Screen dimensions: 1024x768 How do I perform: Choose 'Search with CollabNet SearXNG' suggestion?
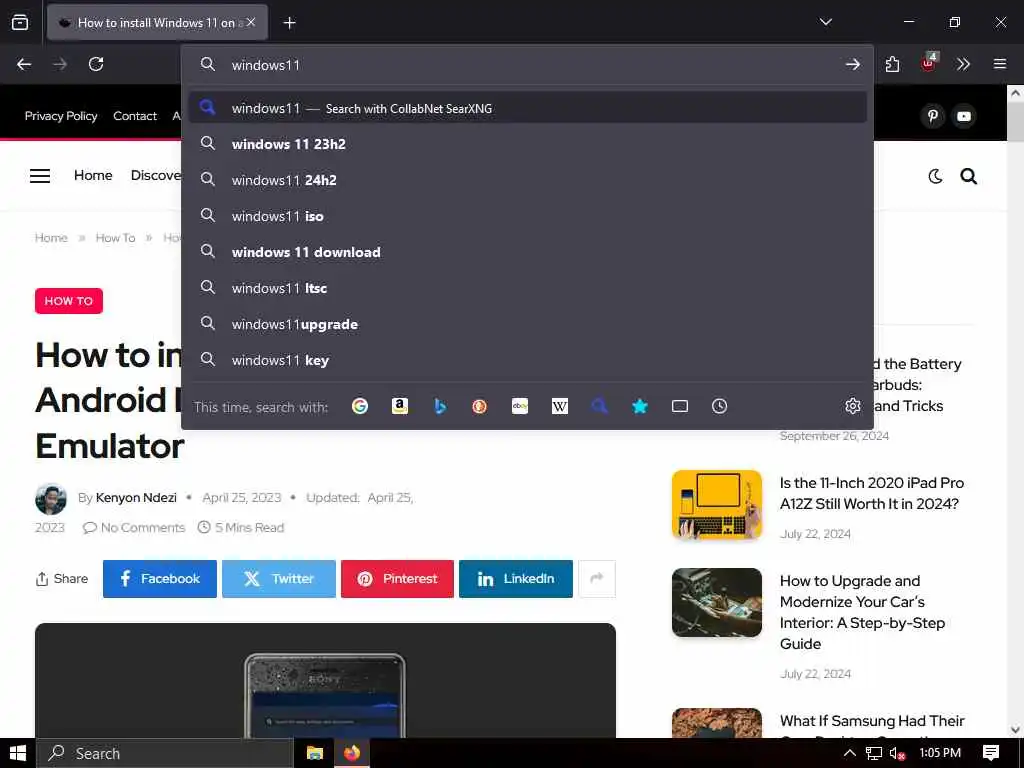pyautogui.click(x=528, y=108)
